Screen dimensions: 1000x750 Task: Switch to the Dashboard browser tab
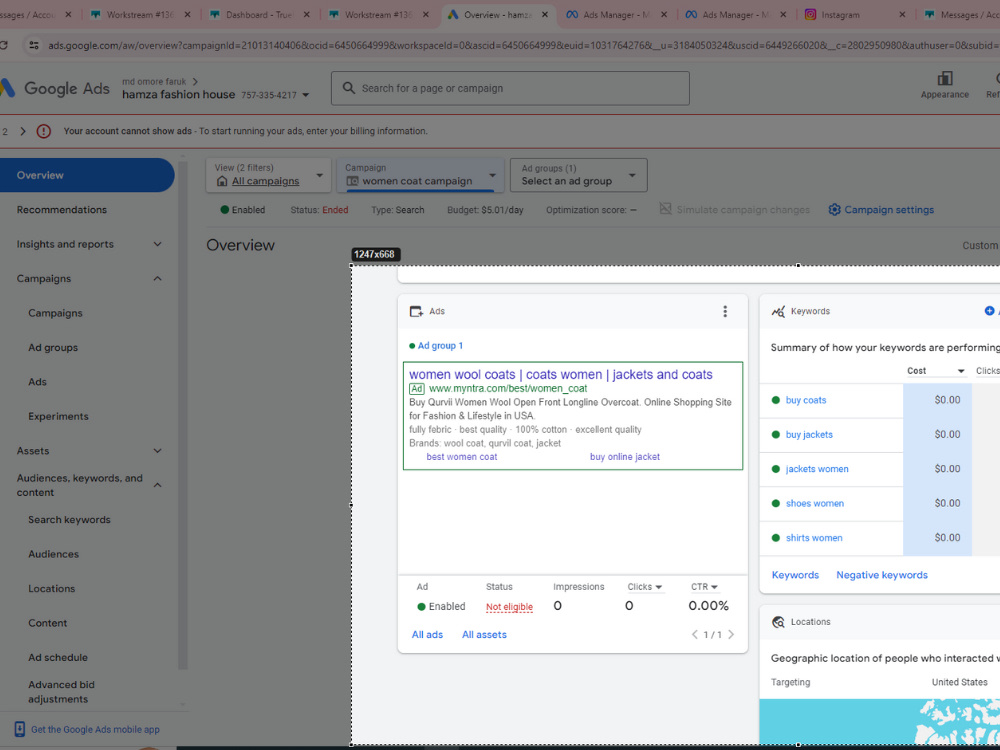coord(260,15)
